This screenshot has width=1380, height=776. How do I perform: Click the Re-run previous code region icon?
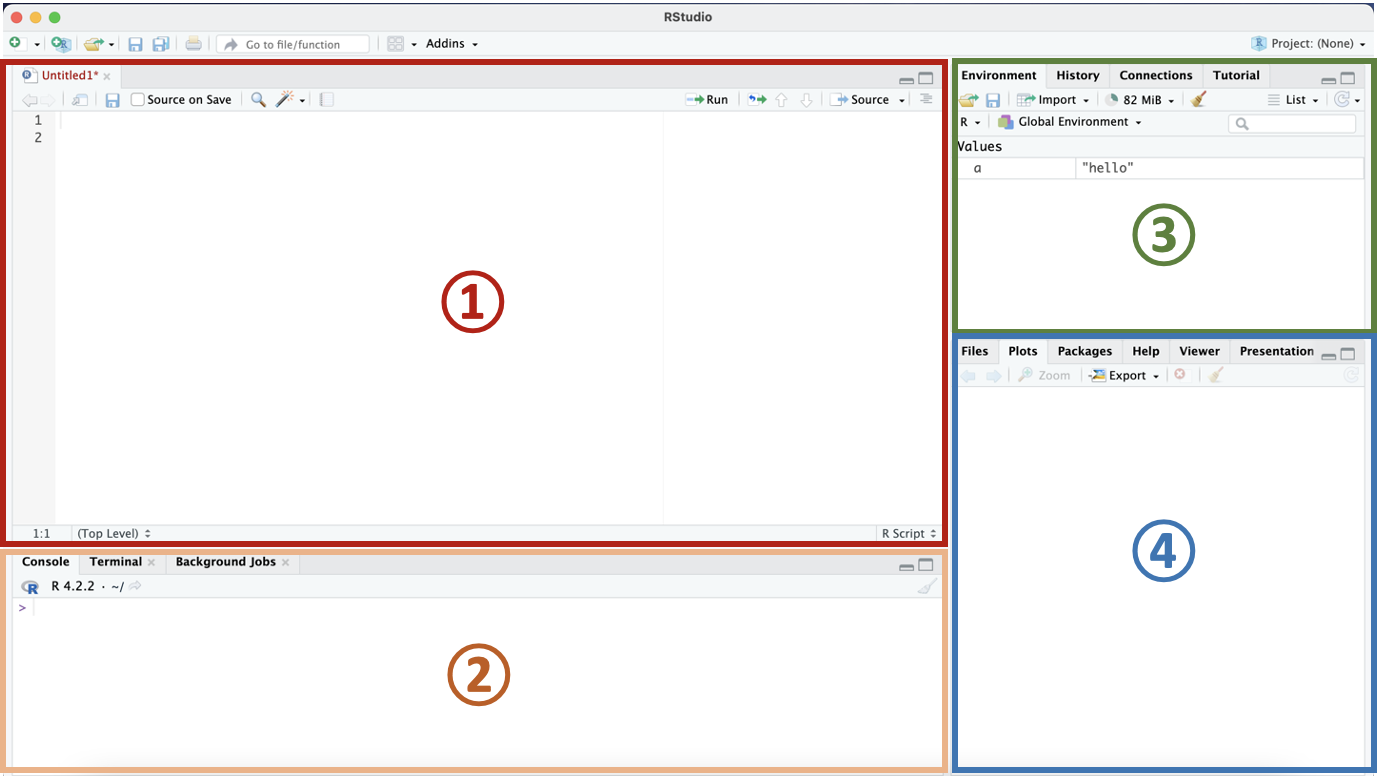tap(757, 100)
